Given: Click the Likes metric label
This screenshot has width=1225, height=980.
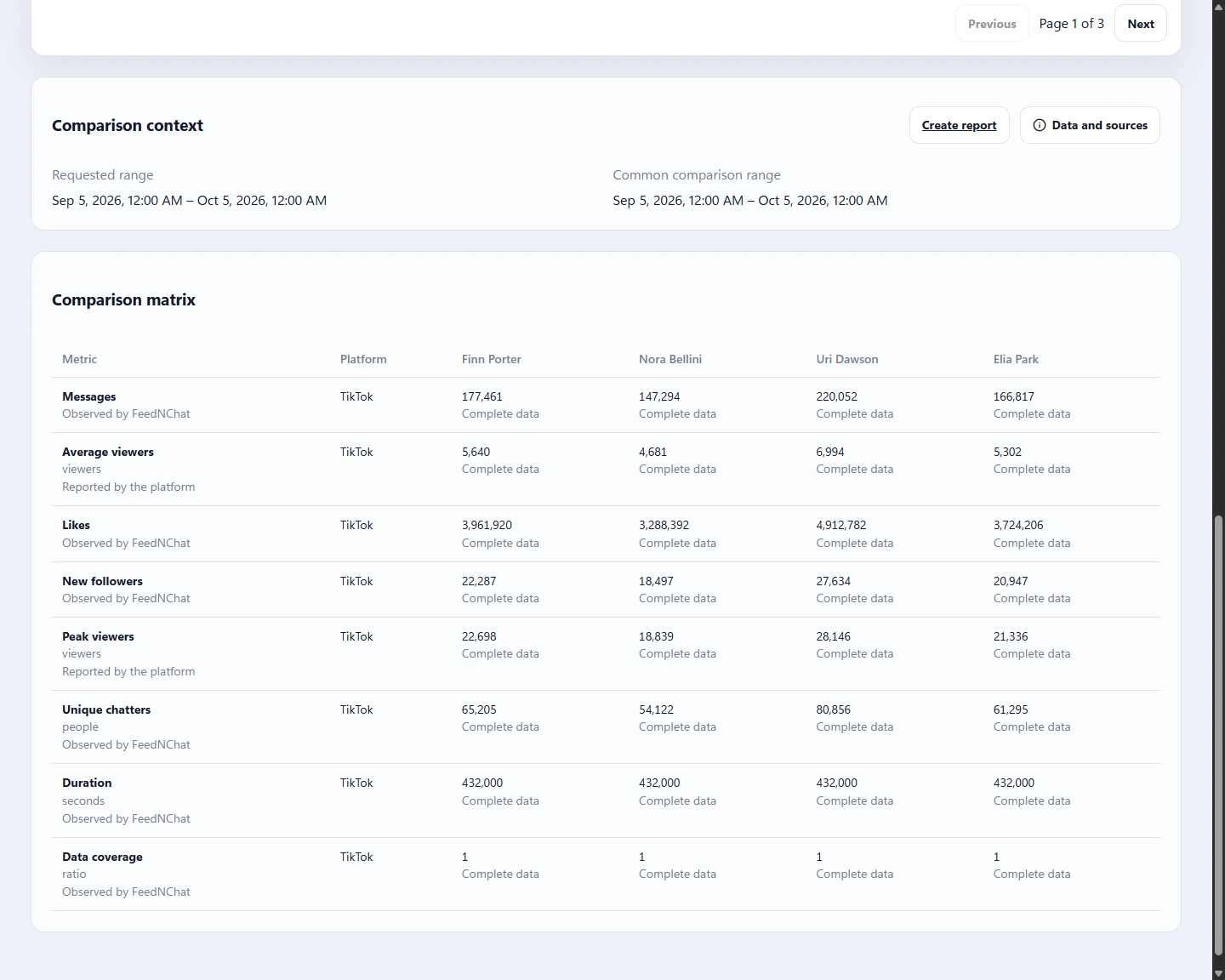Looking at the screenshot, I should coord(76,525).
